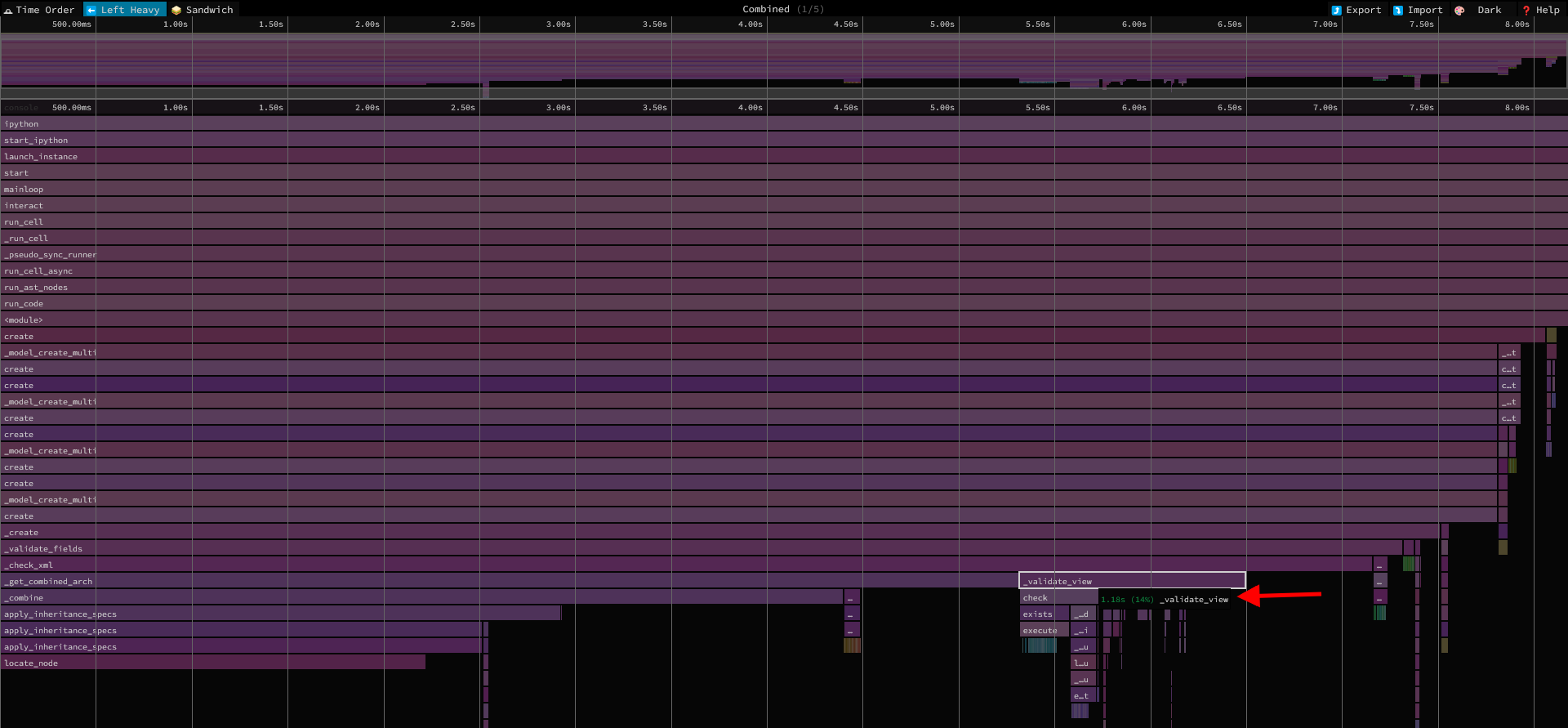Click the run_cell frame above _run_cell
This screenshot has width=1568, height=728.
coord(784,221)
